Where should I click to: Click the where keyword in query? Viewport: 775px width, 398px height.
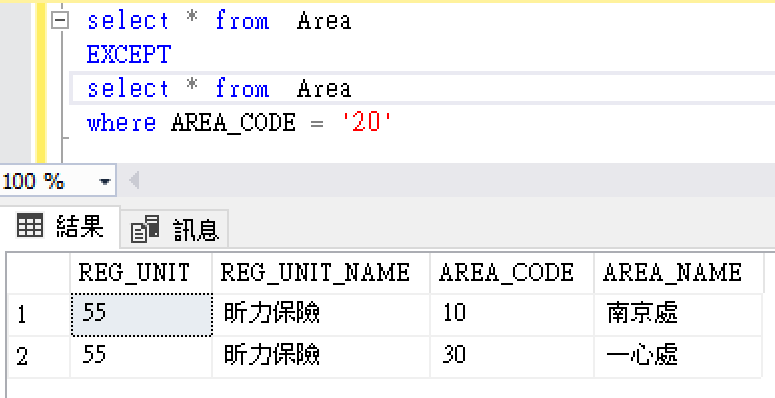[122, 122]
